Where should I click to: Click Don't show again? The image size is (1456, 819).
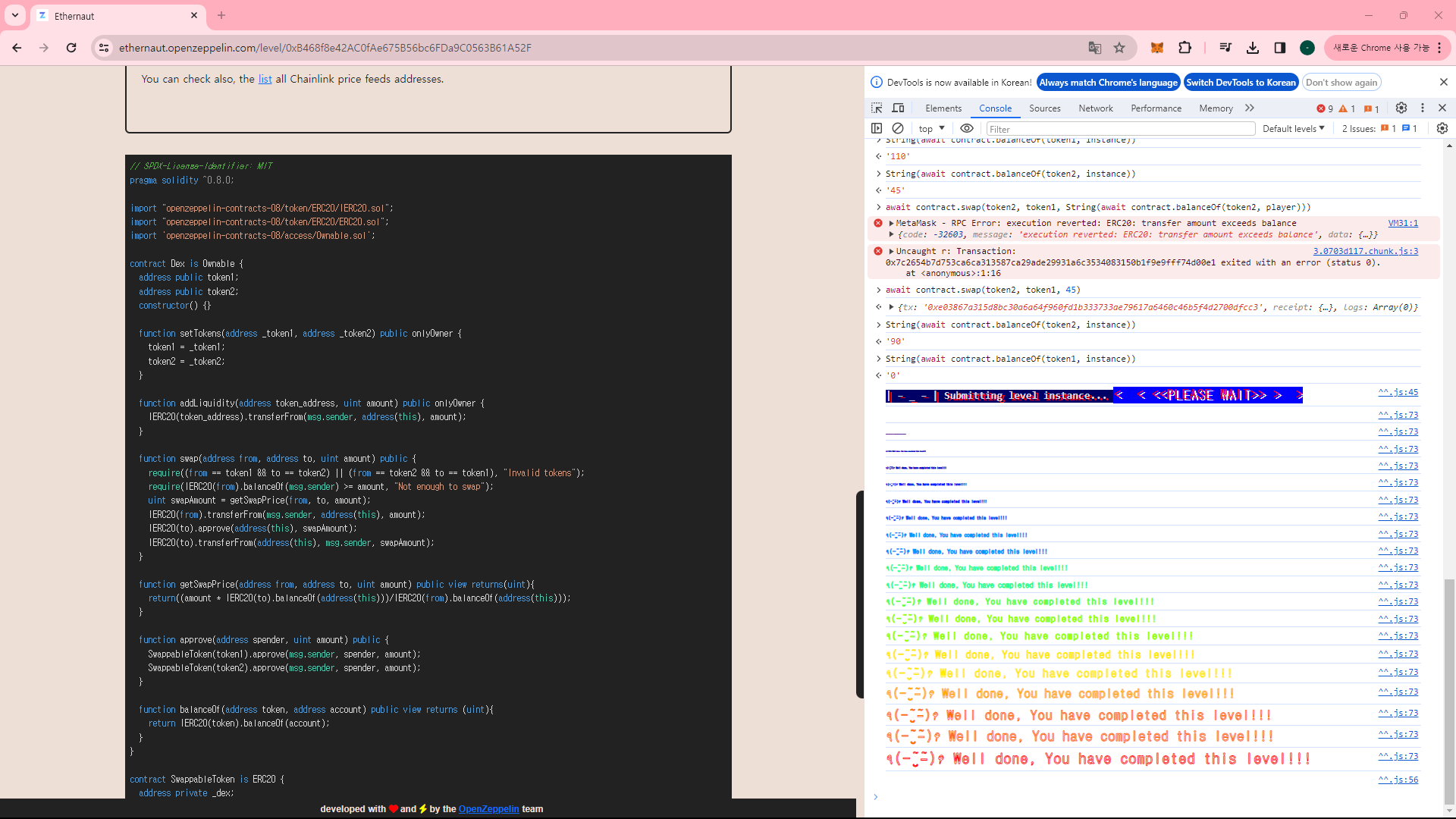point(1341,83)
